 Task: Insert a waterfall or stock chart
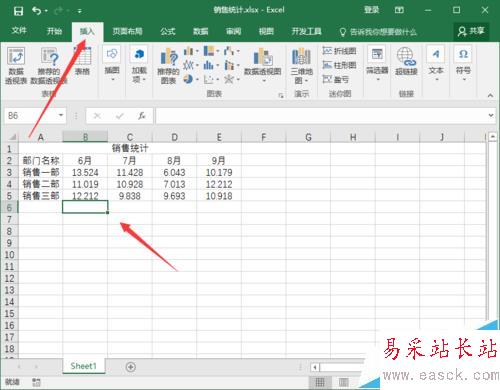pos(232,51)
